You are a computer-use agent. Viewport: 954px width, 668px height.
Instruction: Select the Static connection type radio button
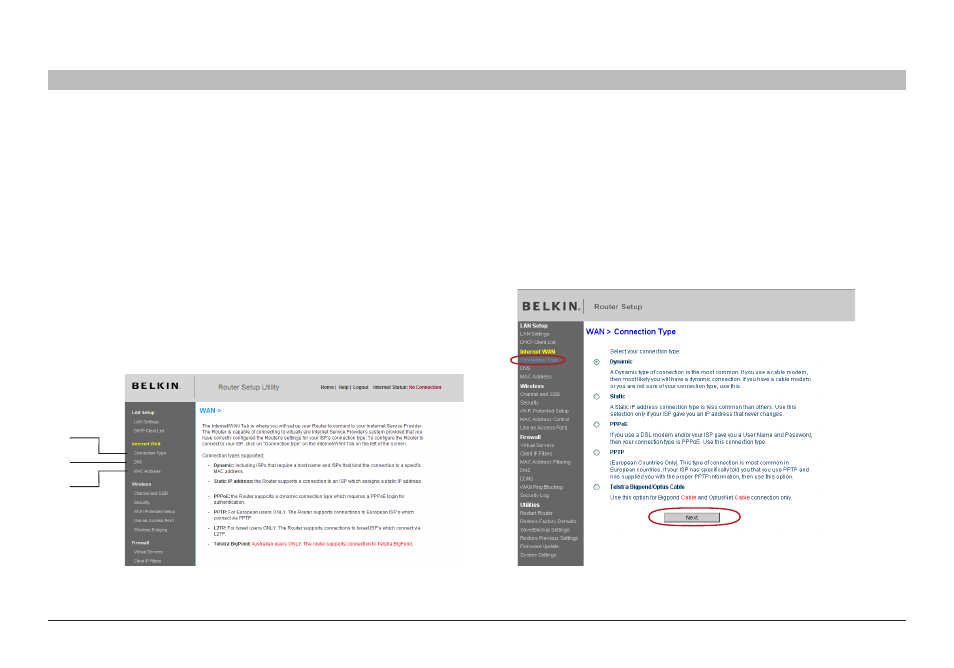coord(596,397)
